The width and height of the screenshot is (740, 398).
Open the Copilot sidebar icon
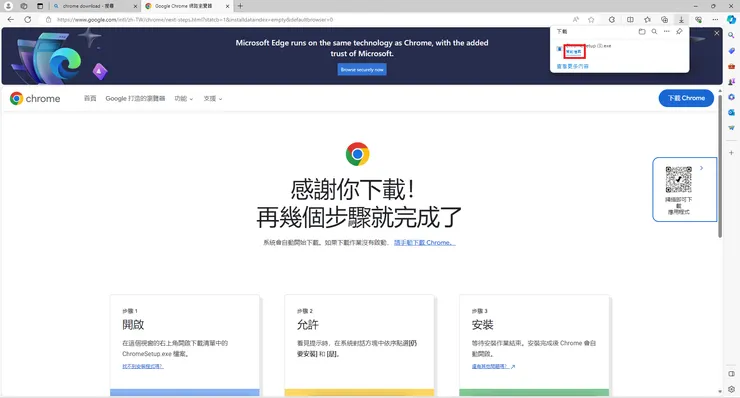tap(731, 19)
